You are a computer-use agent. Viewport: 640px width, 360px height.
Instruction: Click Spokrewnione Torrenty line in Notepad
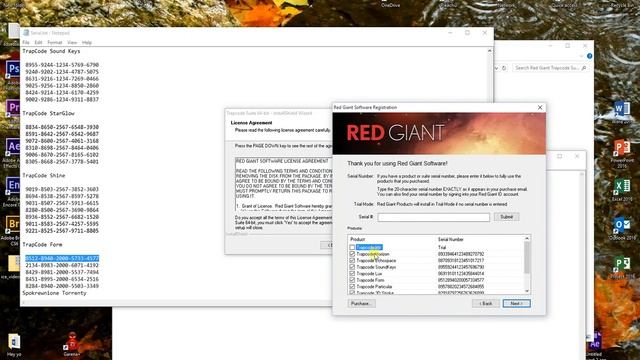click(54, 293)
